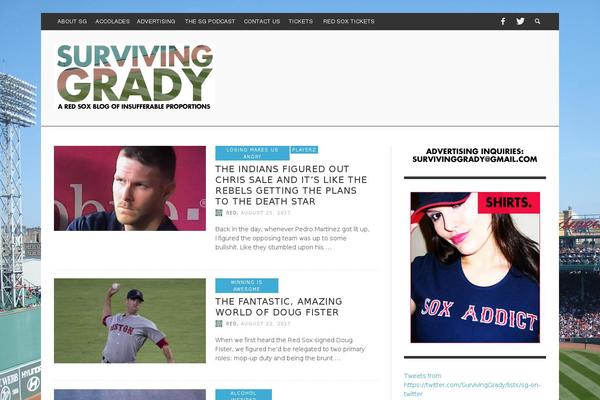Open The Fantastic, Amazing World of Doug Fister headline
This screenshot has width=600, height=400.
[279, 307]
